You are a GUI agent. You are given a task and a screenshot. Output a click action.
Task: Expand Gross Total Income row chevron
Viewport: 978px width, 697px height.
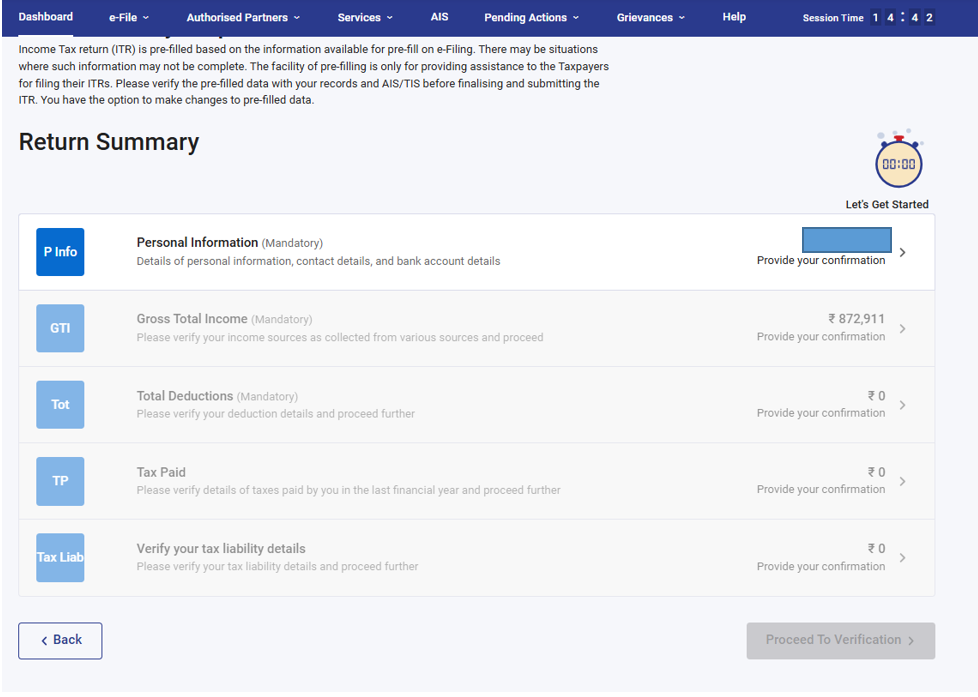902,329
